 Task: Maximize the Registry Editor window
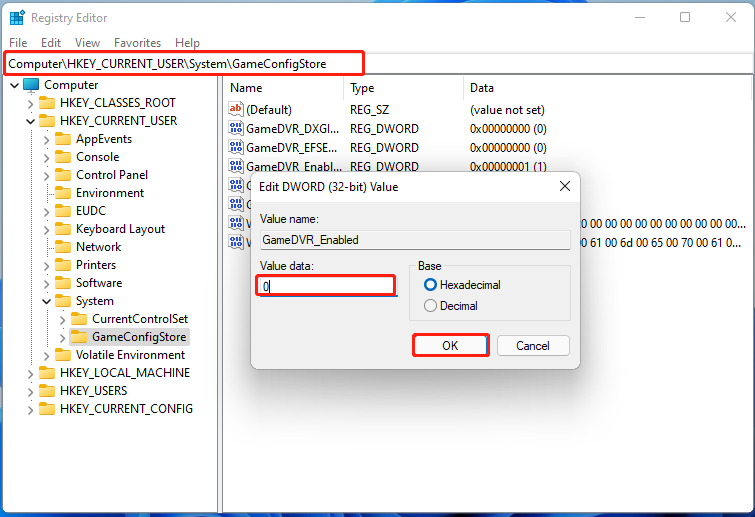point(685,17)
